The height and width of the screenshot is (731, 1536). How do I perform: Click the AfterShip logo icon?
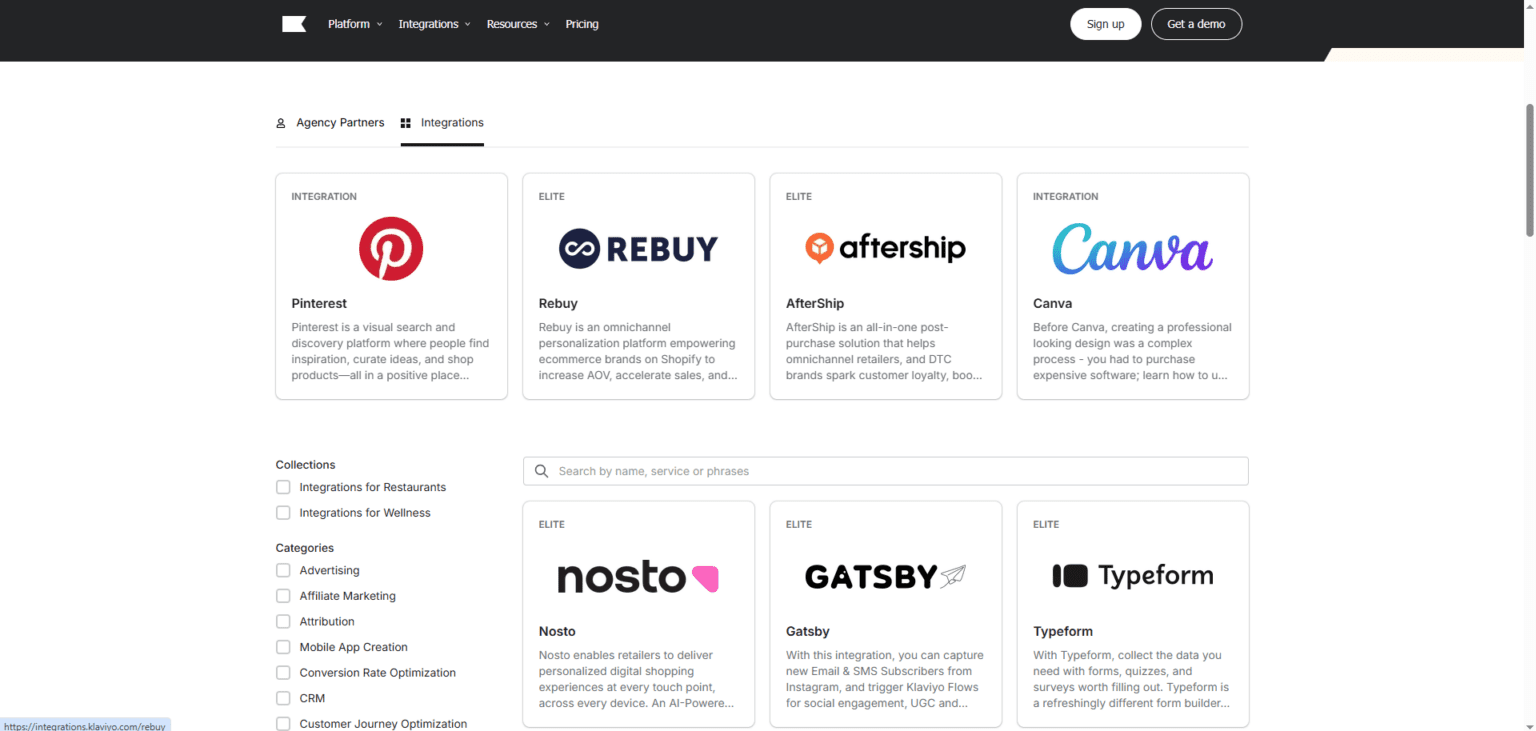tap(884, 247)
